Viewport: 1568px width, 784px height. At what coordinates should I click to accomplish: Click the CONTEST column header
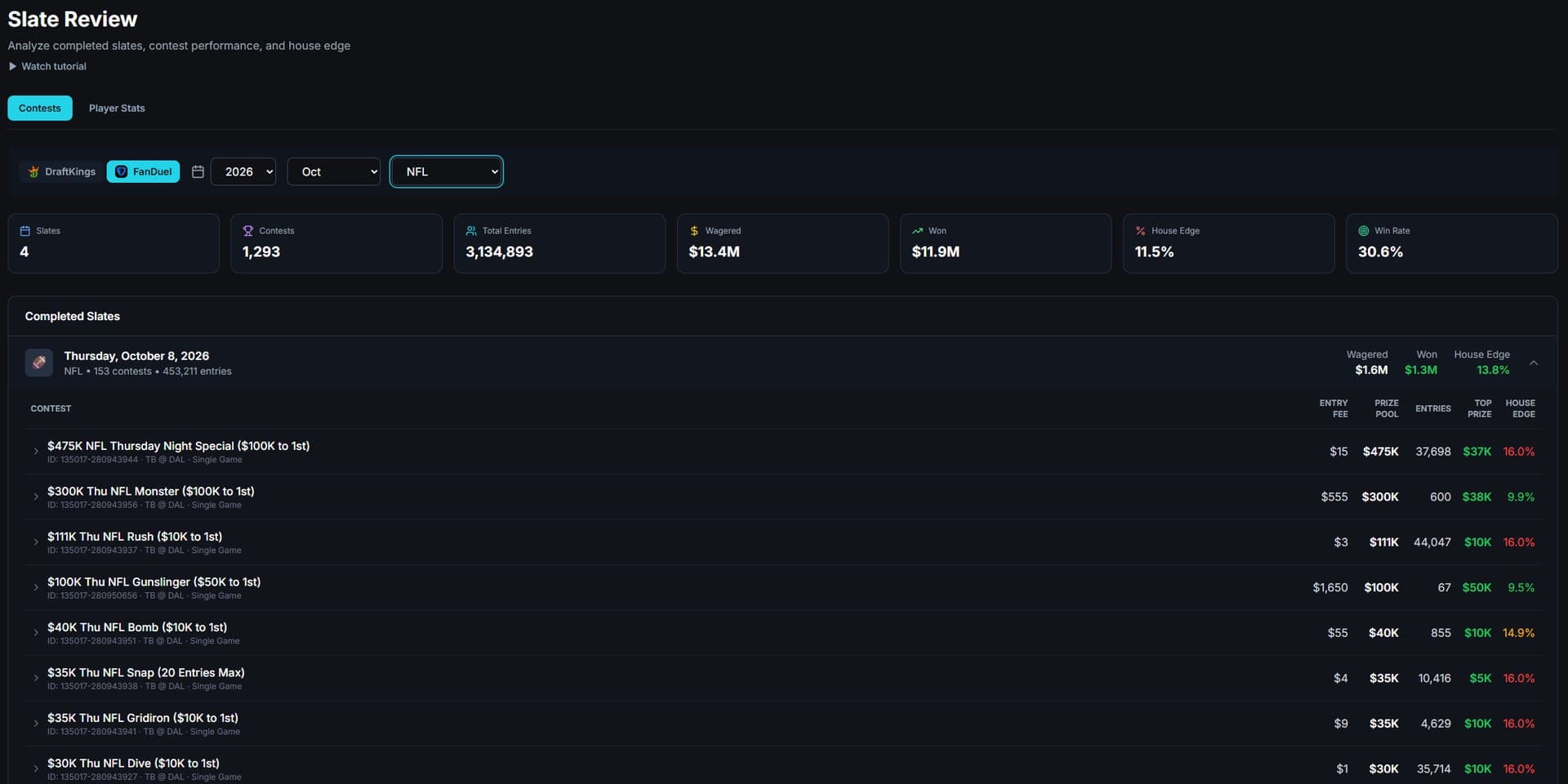(x=51, y=408)
